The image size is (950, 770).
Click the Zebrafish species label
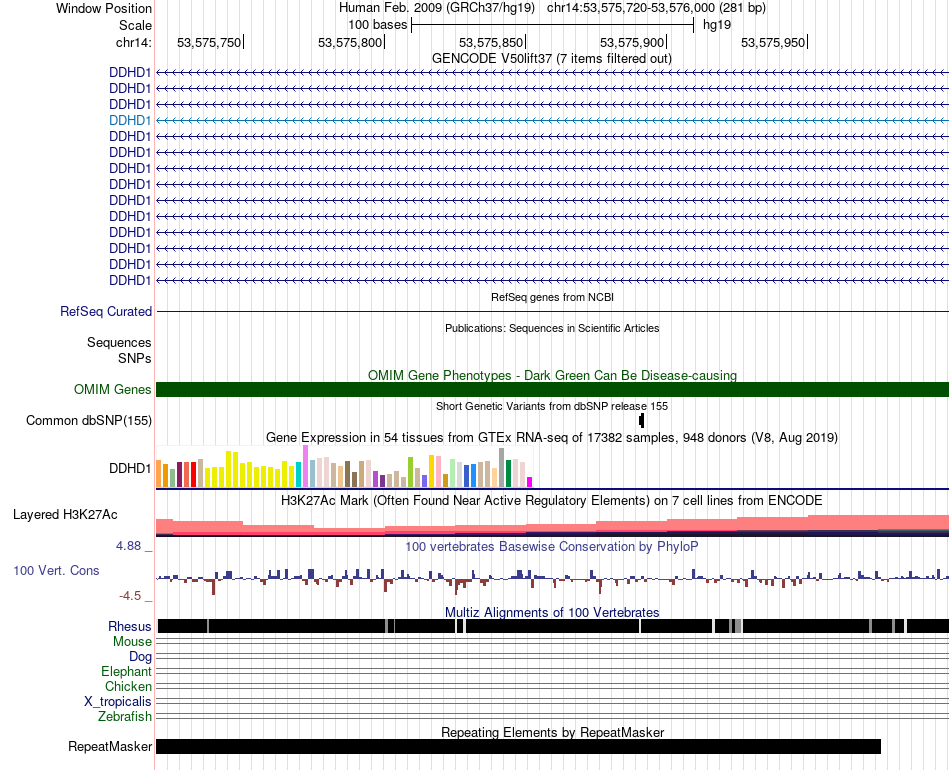[x=125, y=716]
